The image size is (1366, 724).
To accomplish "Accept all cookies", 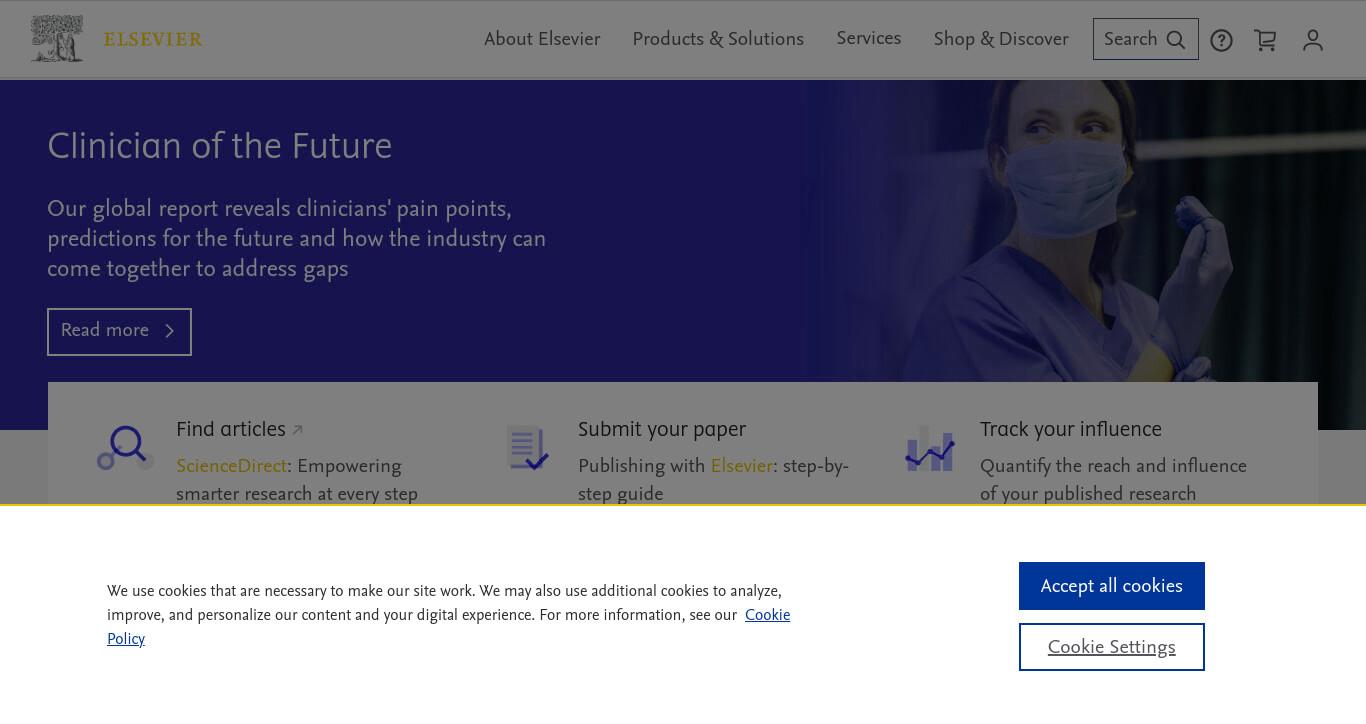I will 1111,586.
